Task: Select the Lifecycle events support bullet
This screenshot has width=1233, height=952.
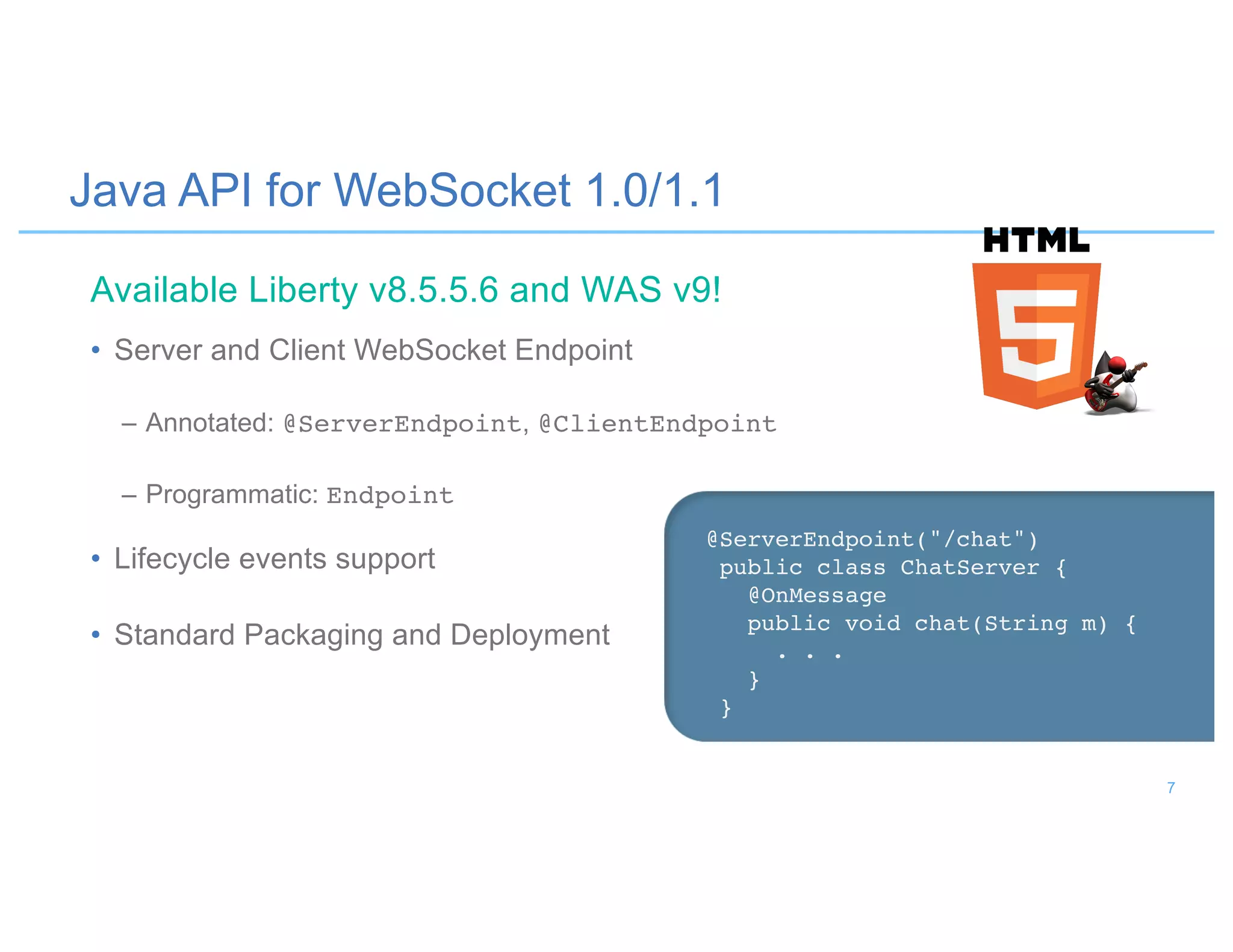Action: [x=275, y=559]
